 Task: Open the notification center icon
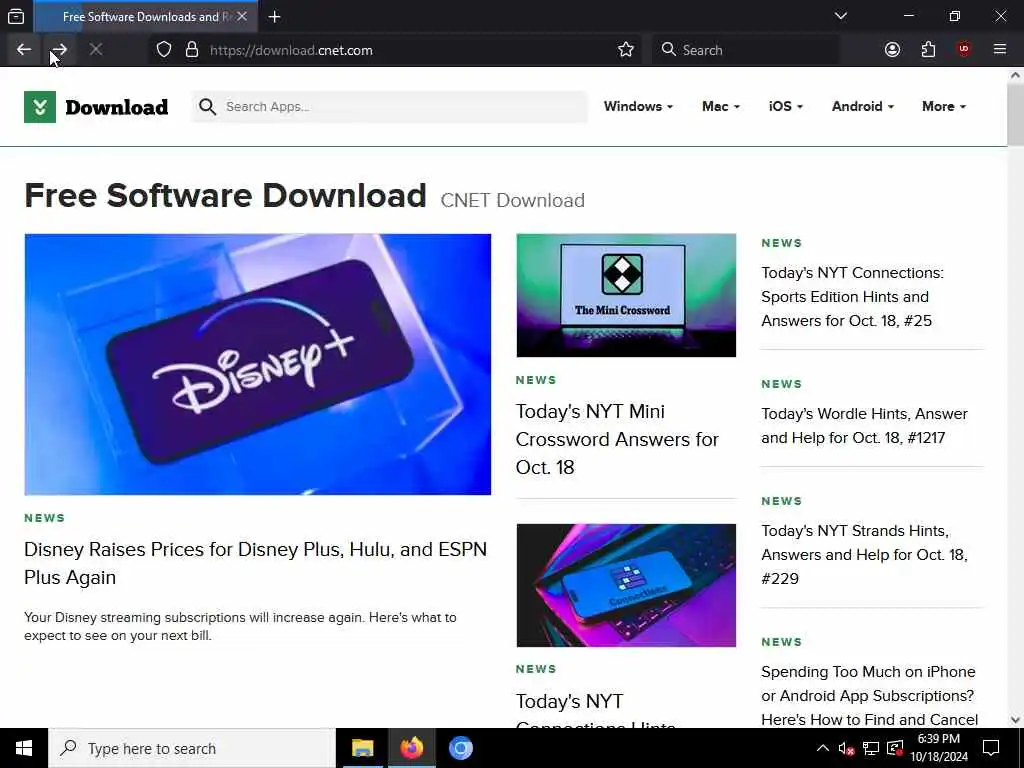[x=991, y=748]
